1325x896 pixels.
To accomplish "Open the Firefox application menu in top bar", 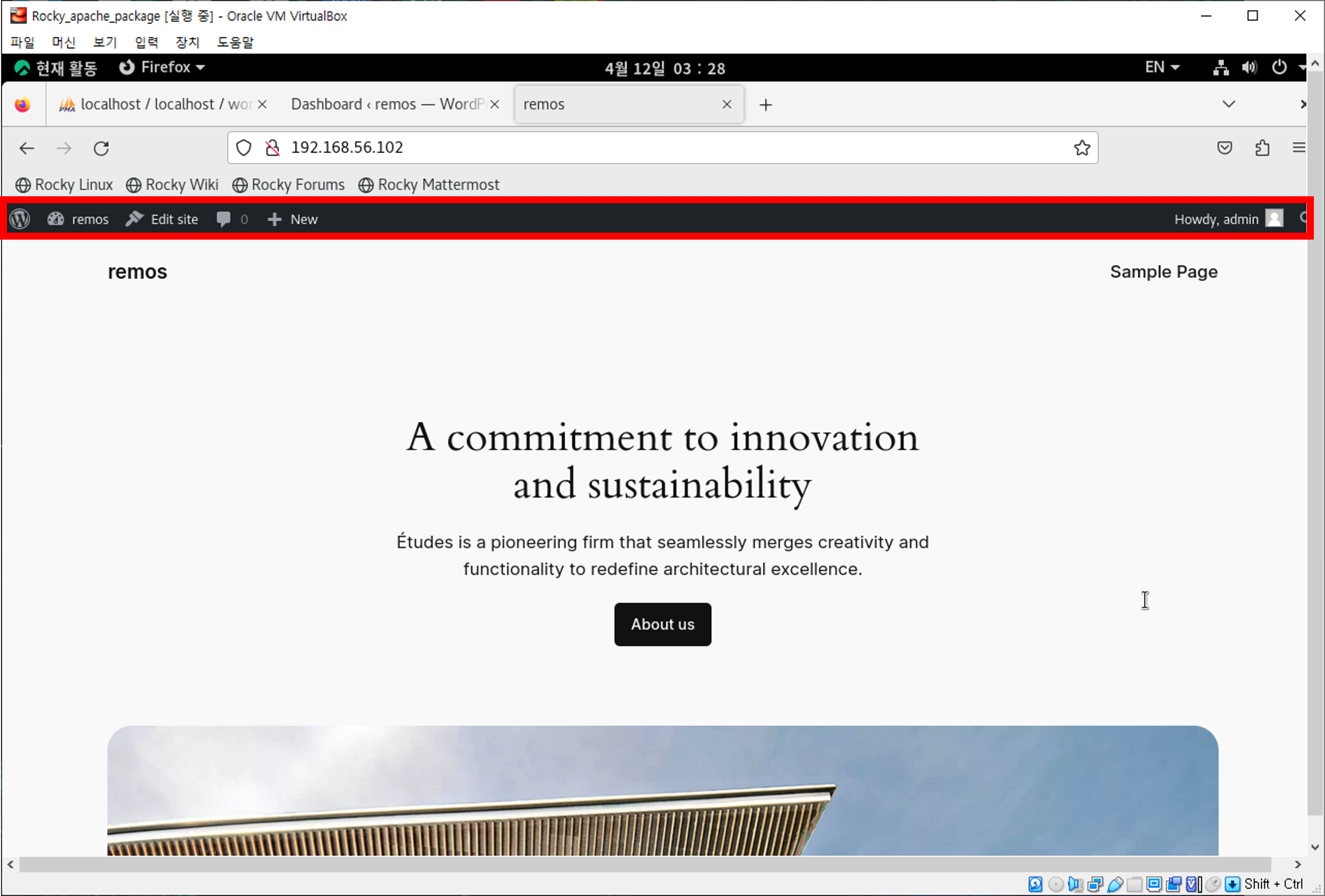I will [x=162, y=67].
